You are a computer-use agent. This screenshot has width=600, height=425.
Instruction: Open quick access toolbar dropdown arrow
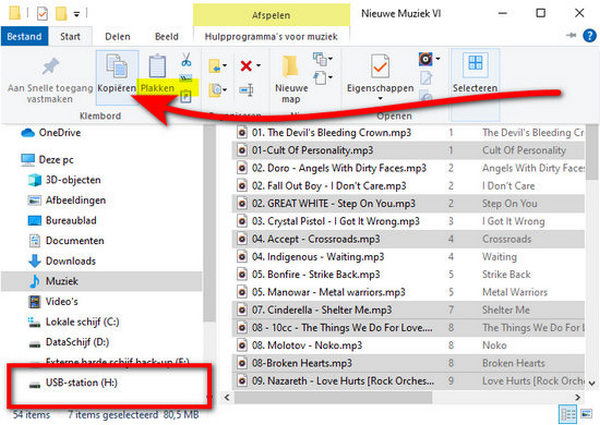pyautogui.click(x=77, y=14)
